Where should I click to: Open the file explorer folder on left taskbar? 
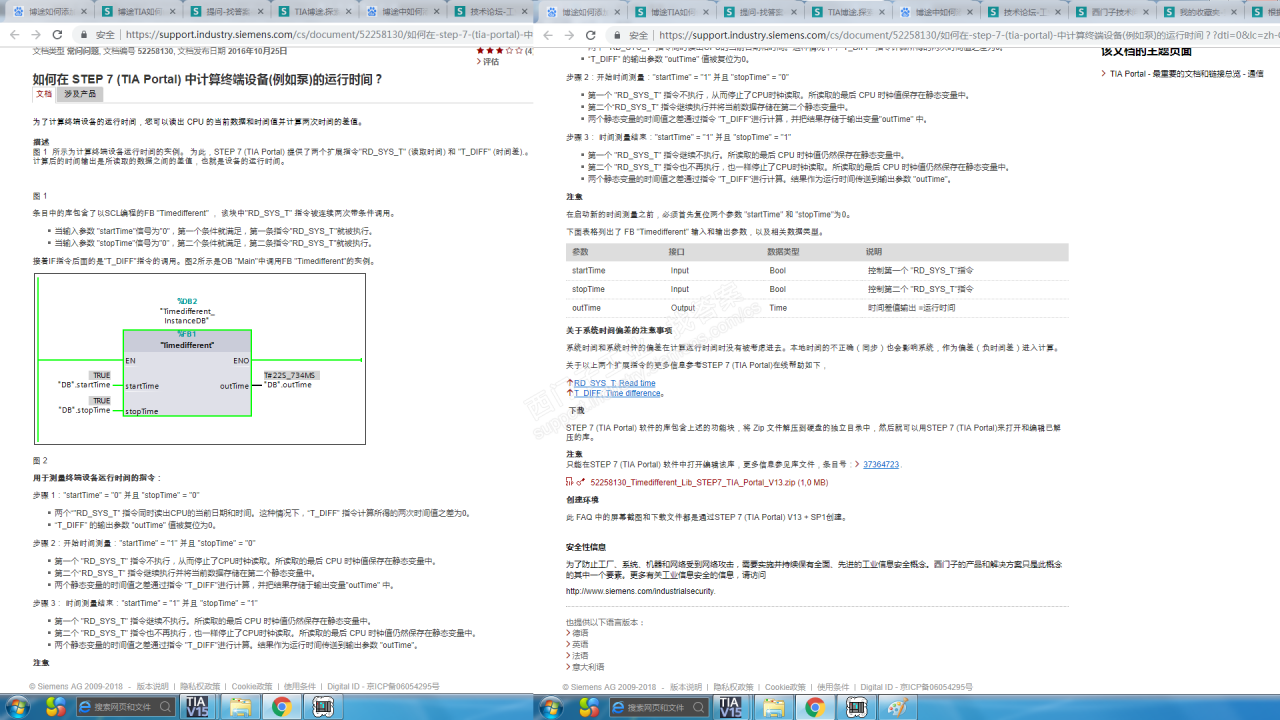coord(240,707)
